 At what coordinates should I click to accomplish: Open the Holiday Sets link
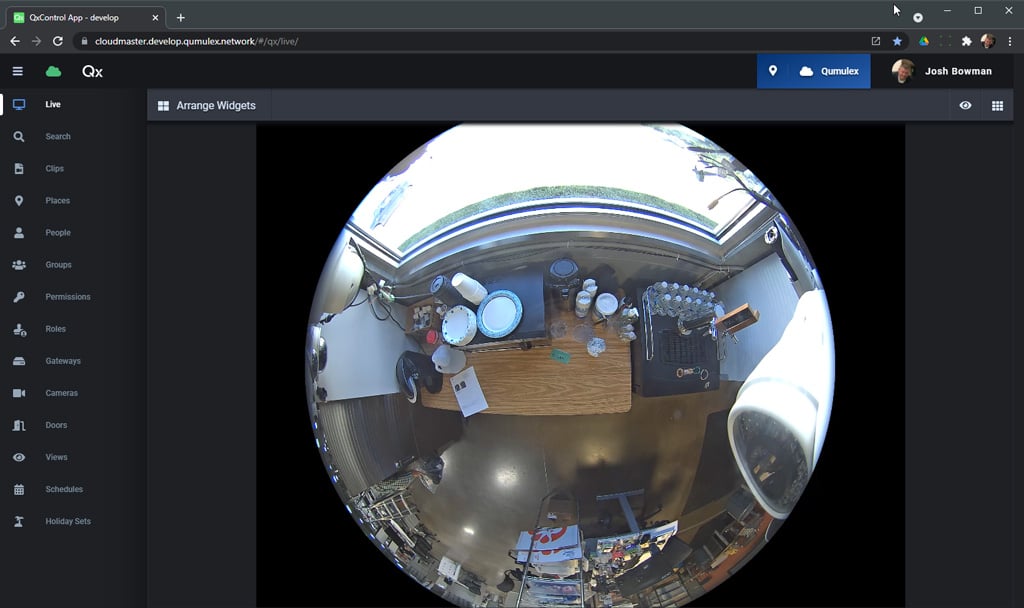[x=68, y=521]
